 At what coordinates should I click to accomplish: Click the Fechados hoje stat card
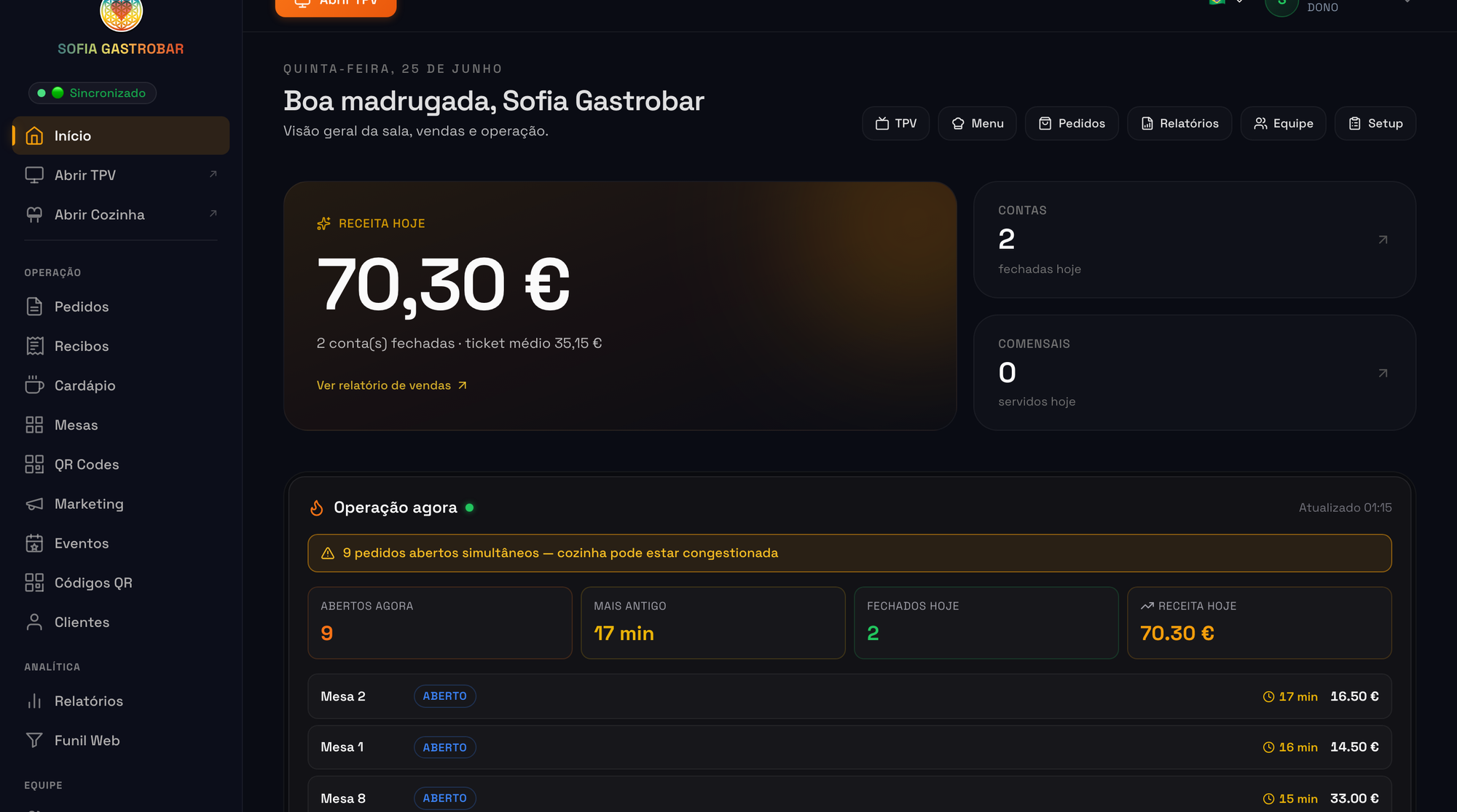[x=986, y=623]
